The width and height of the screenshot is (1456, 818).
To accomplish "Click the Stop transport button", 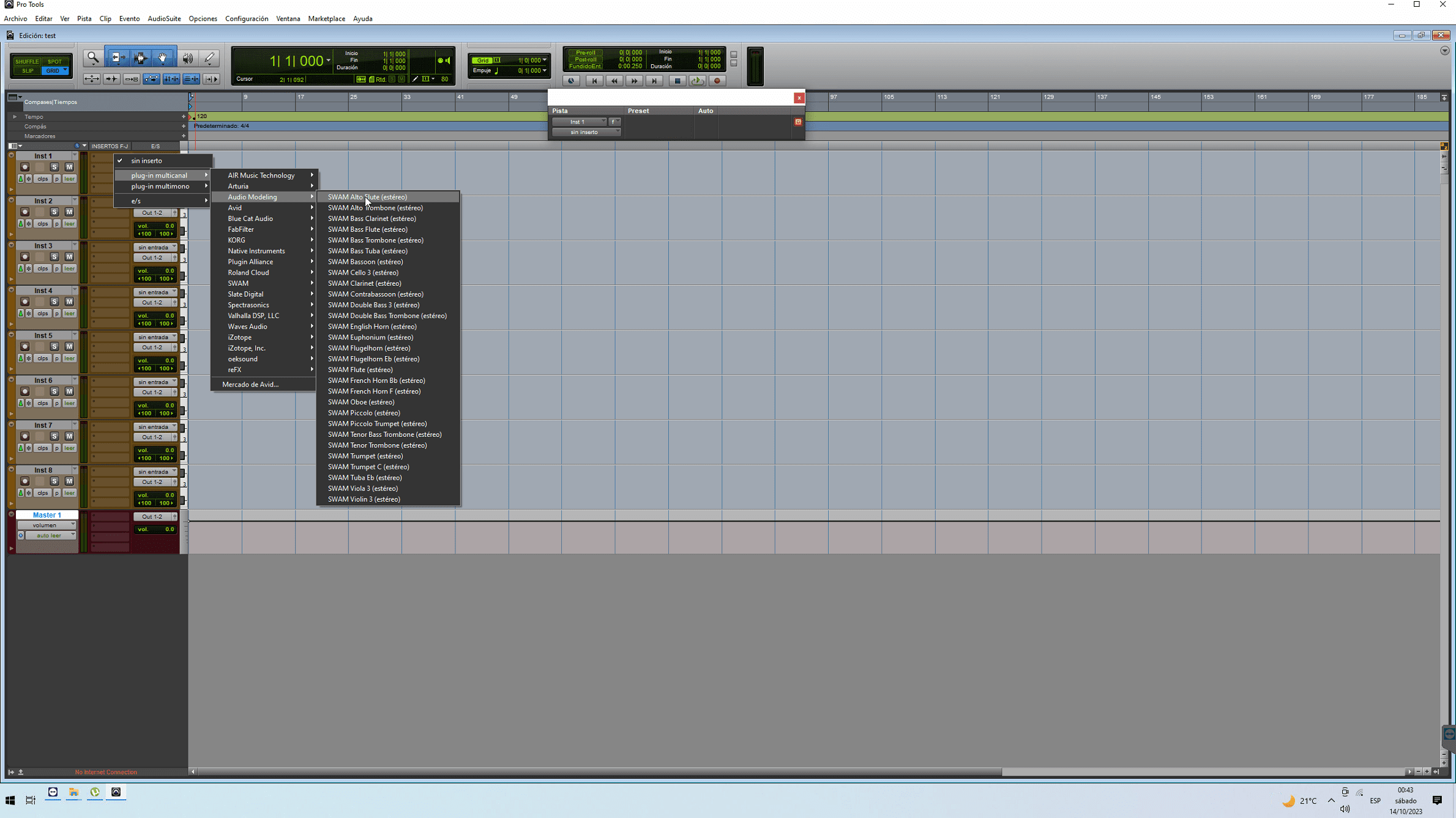I will click(677, 81).
